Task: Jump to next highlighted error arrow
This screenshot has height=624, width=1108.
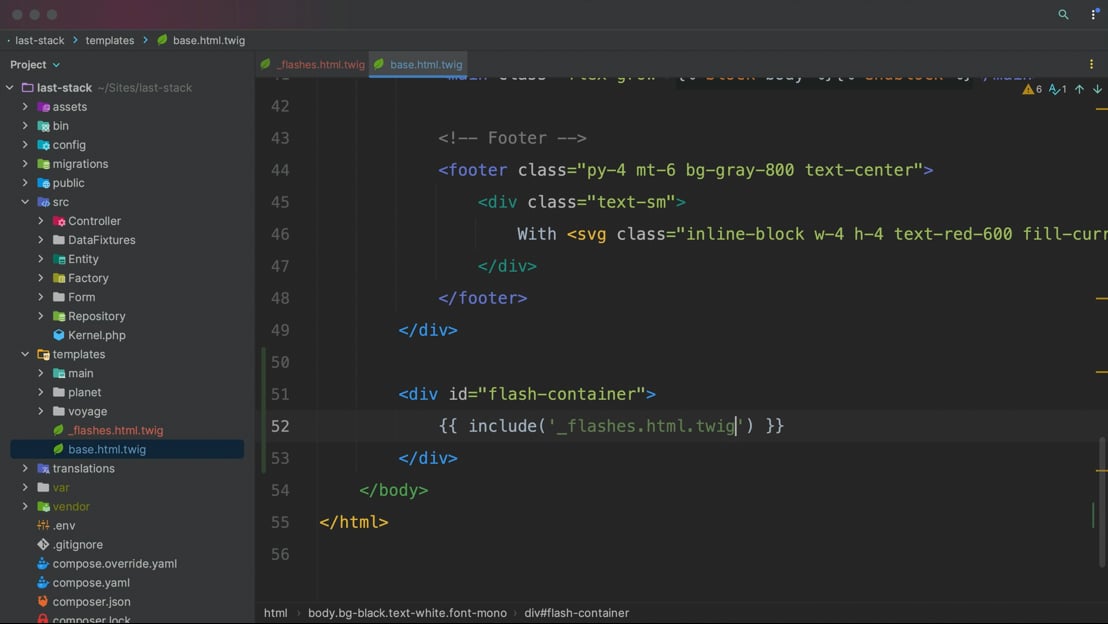Action: pyautogui.click(x=1097, y=89)
